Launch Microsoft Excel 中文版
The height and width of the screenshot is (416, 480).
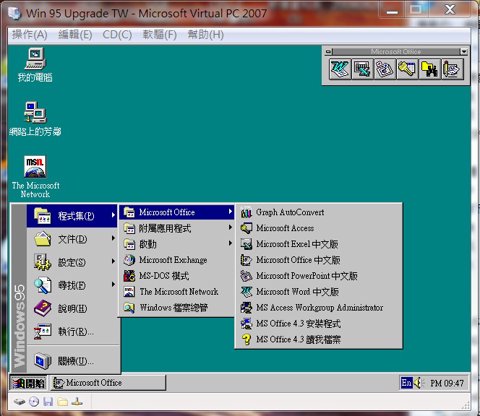point(318,244)
